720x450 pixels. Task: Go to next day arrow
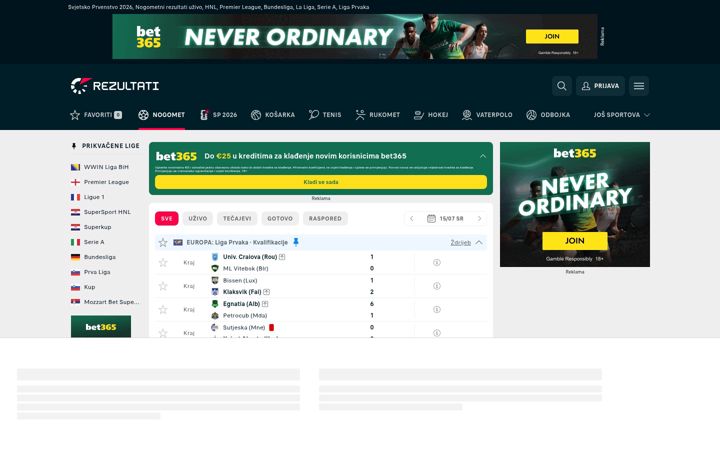479,219
